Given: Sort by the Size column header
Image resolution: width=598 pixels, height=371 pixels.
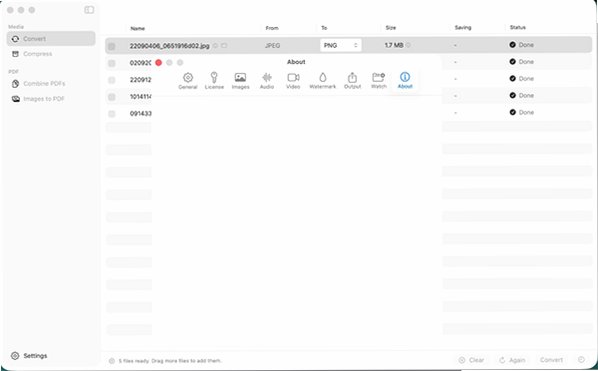Looking at the screenshot, I should point(391,28).
